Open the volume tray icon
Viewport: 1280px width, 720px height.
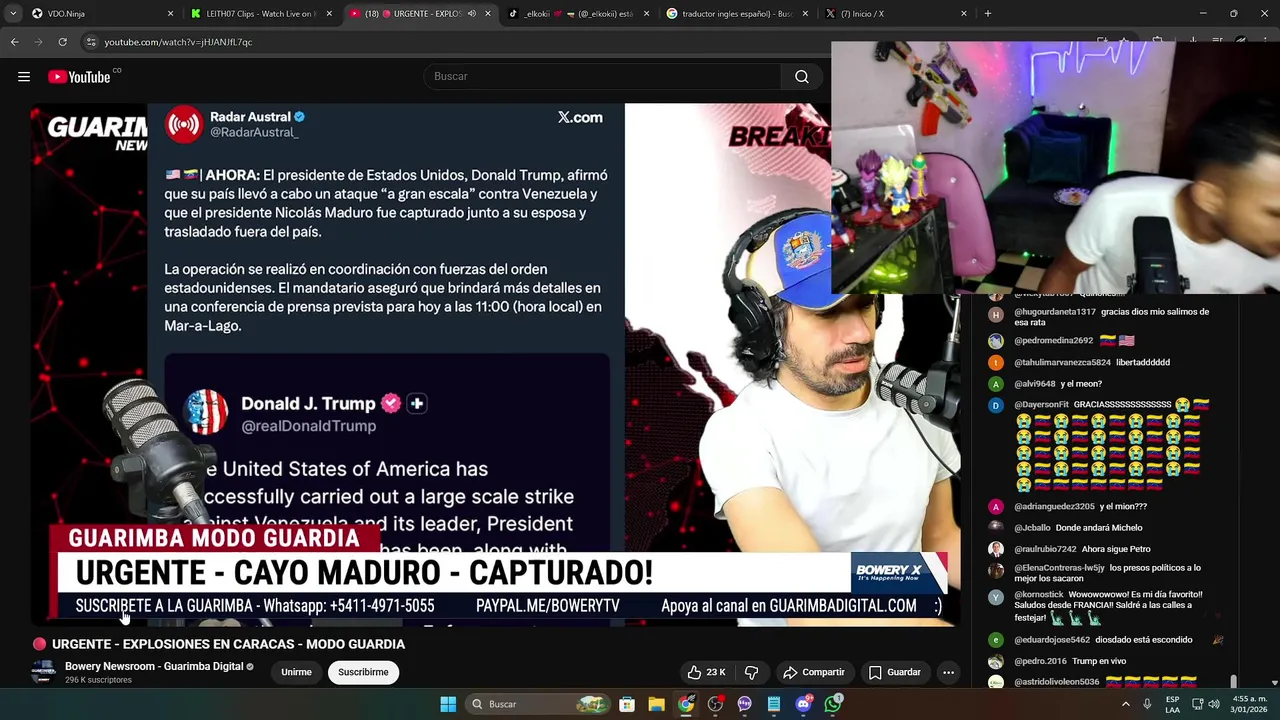pyautogui.click(x=1214, y=704)
